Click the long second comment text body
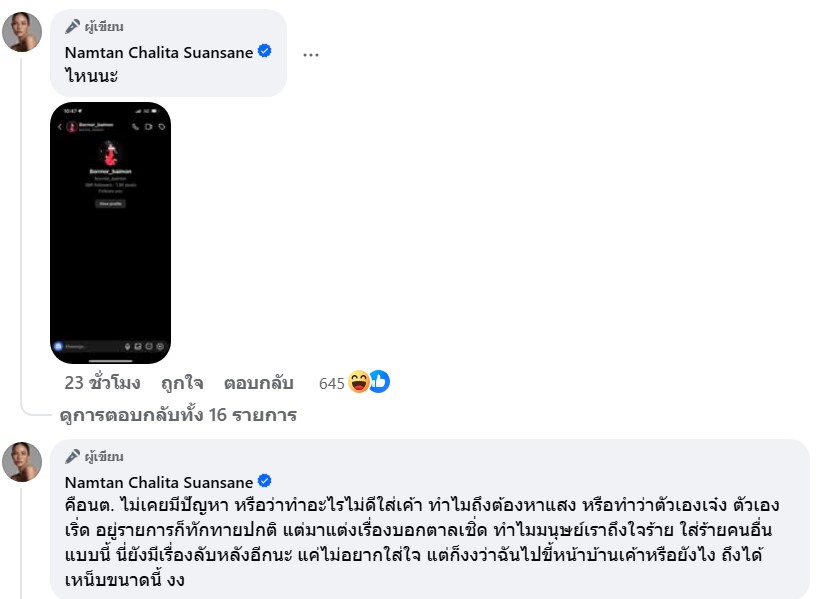 pyautogui.click(x=421, y=542)
